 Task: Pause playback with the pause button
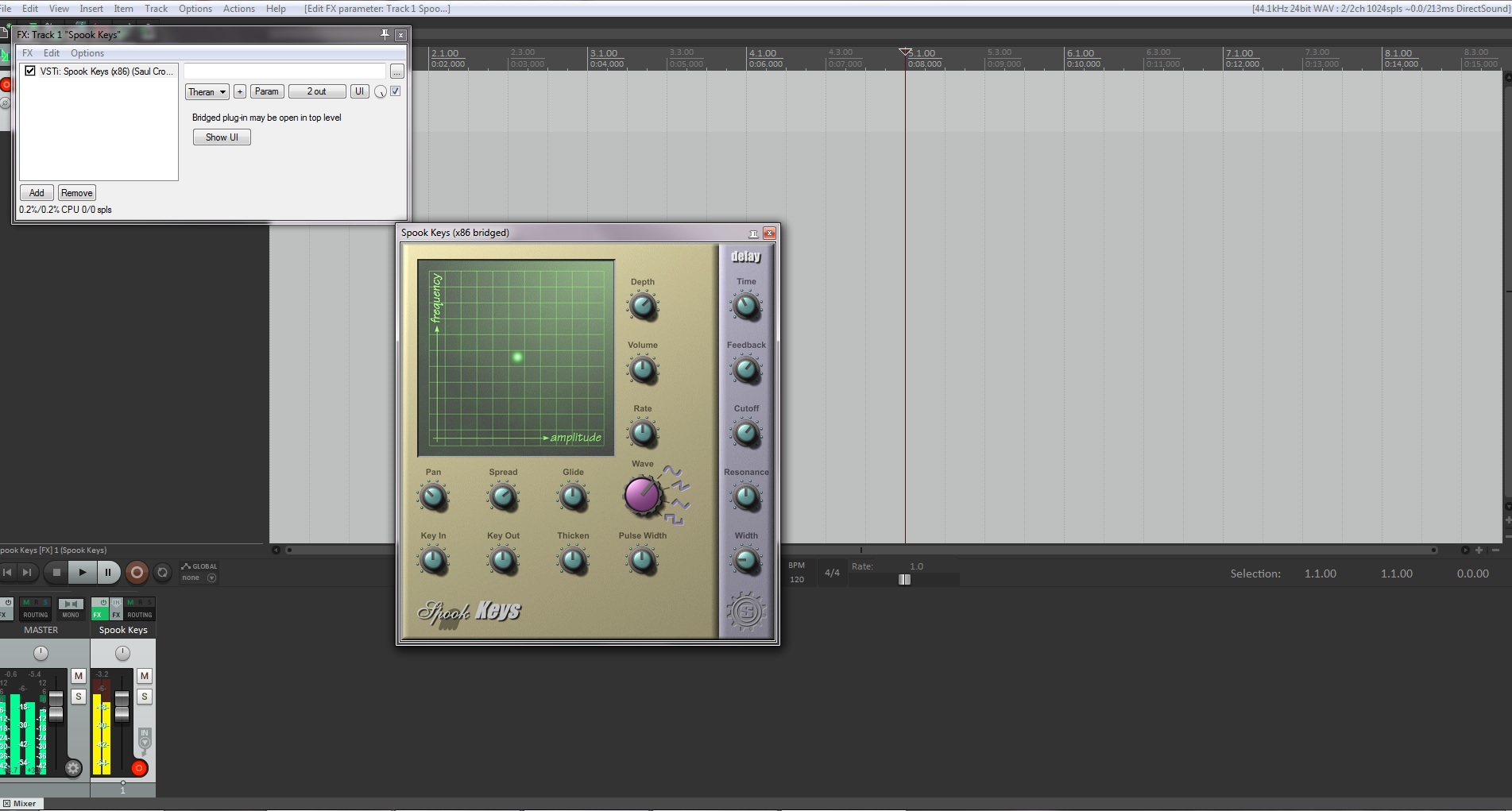[x=108, y=572]
